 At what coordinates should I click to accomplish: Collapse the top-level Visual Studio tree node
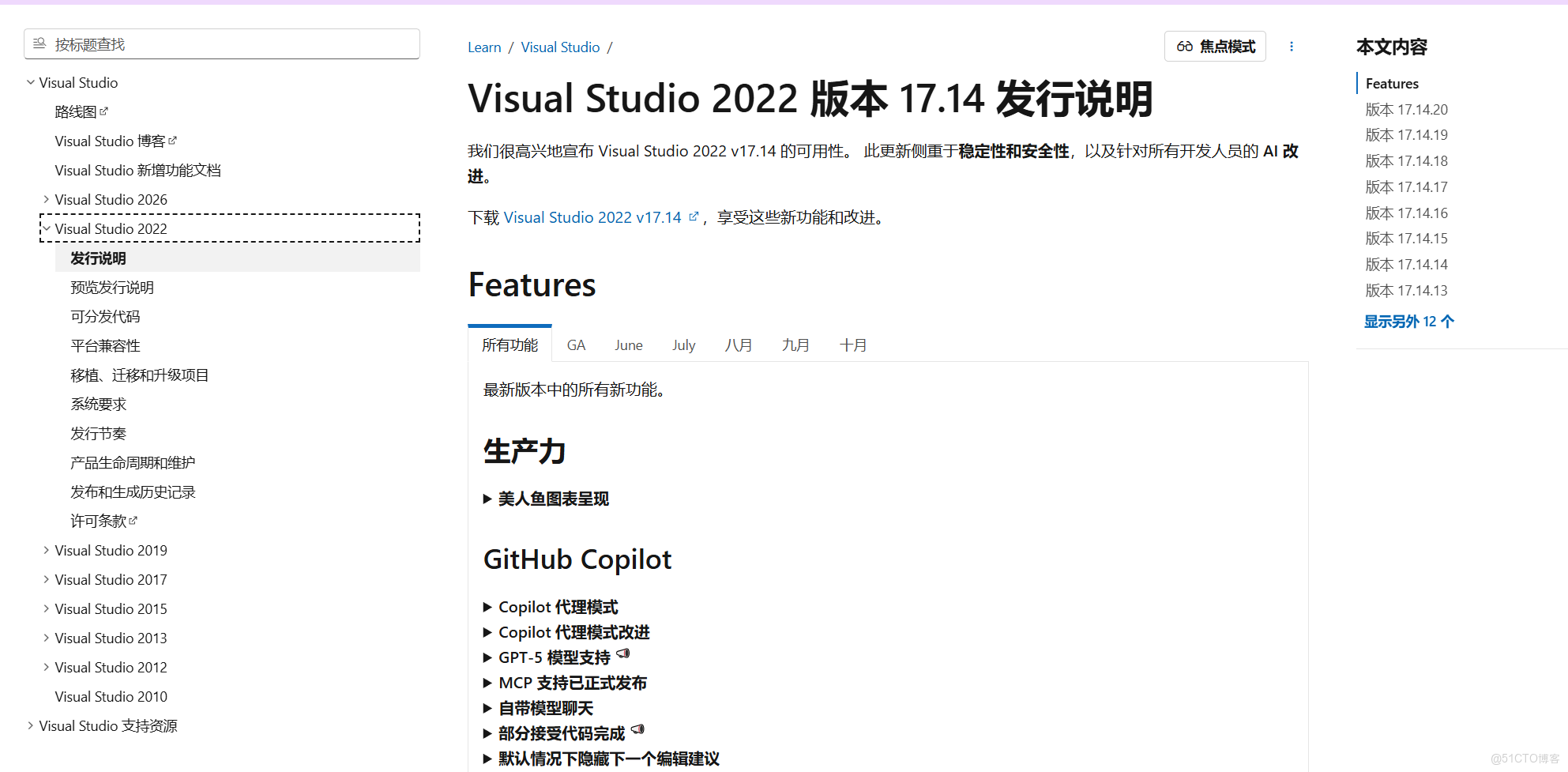coord(31,82)
